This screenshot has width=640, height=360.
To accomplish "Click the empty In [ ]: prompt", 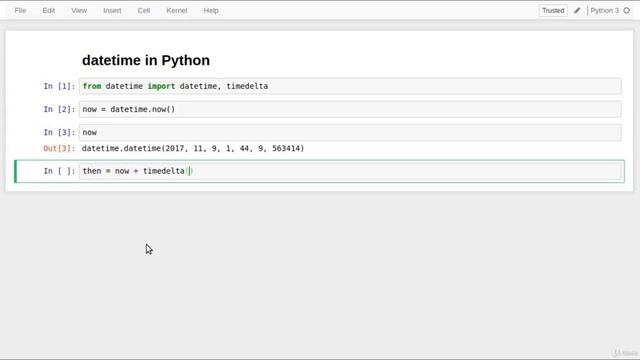I will (x=60, y=171).
